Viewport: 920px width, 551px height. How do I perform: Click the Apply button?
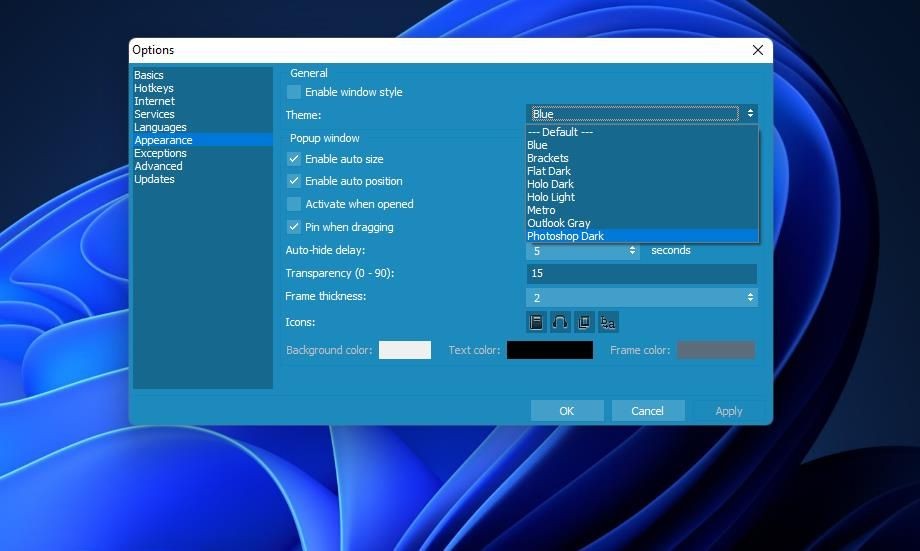(729, 411)
